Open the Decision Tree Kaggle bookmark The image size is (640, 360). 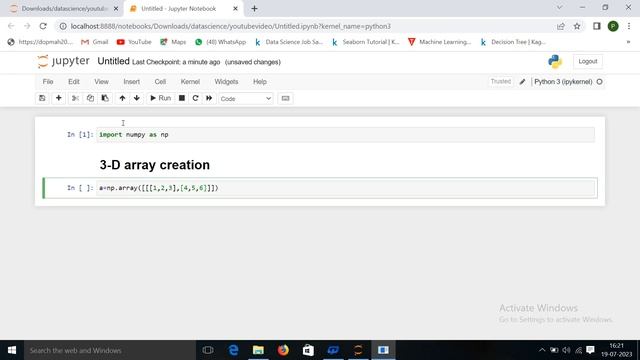coord(513,42)
